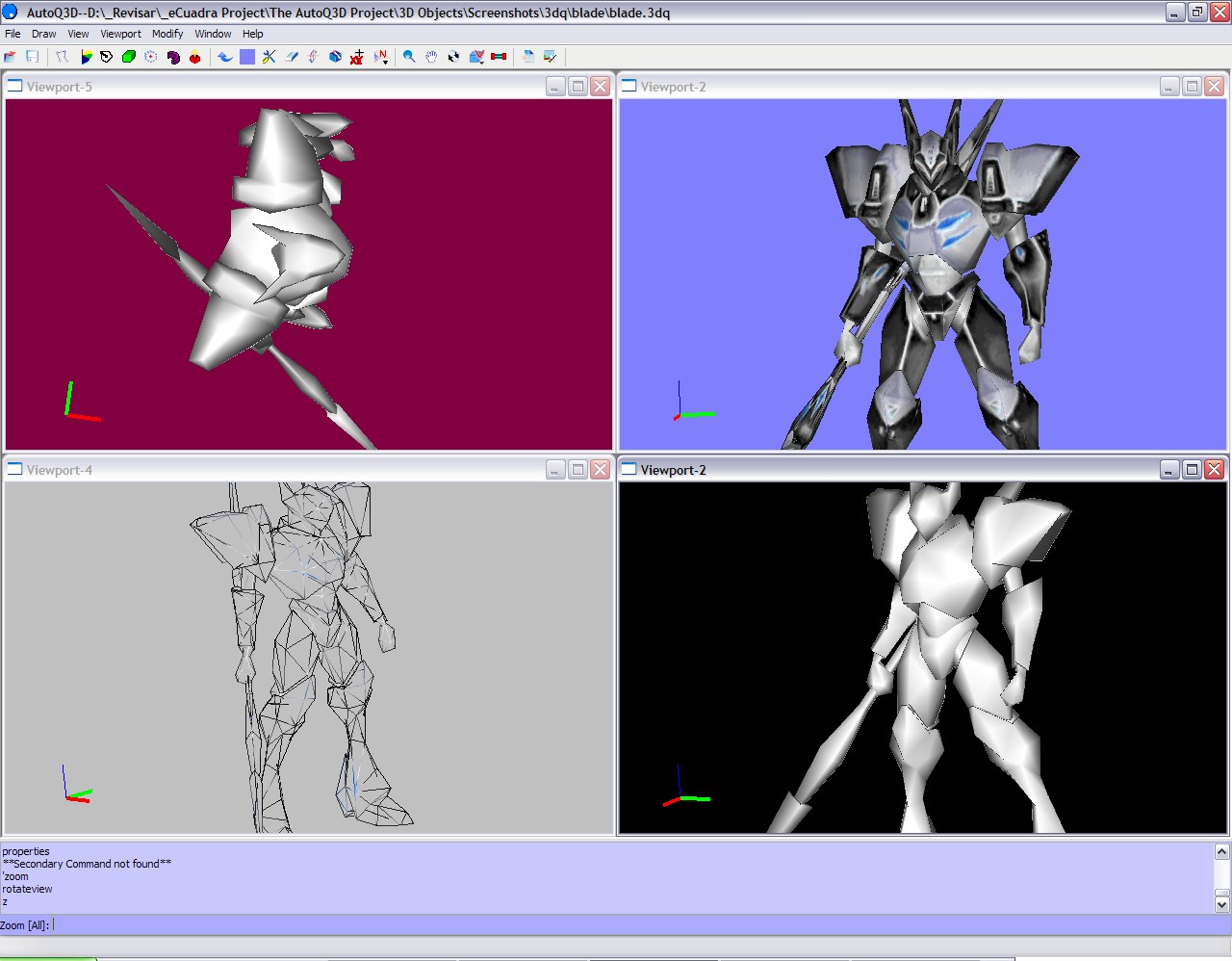Open the File menu
This screenshot has width=1232, height=961.
[x=13, y=34]
